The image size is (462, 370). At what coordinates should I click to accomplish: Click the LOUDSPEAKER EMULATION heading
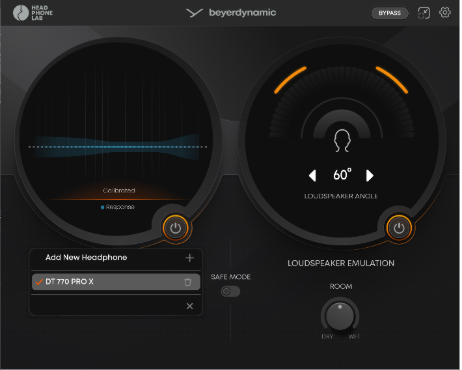point(341,263)
